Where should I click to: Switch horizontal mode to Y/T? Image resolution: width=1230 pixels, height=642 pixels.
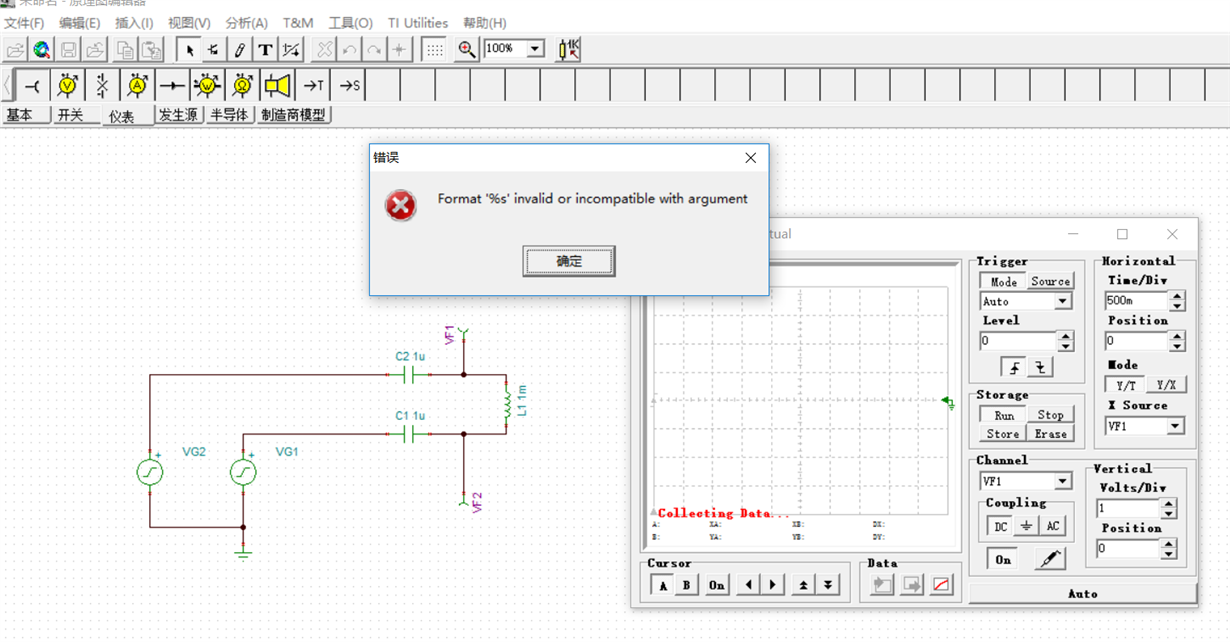coord(1125,385)
